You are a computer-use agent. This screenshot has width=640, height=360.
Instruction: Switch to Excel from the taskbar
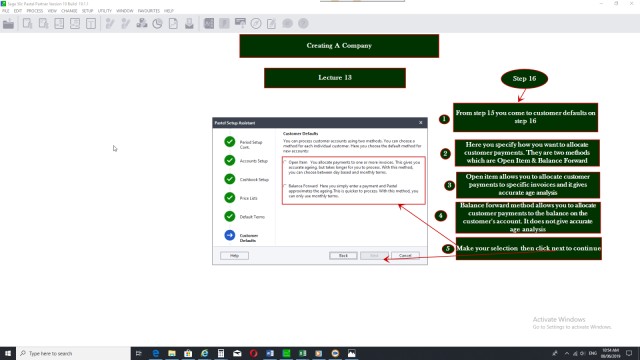(302, 353)
